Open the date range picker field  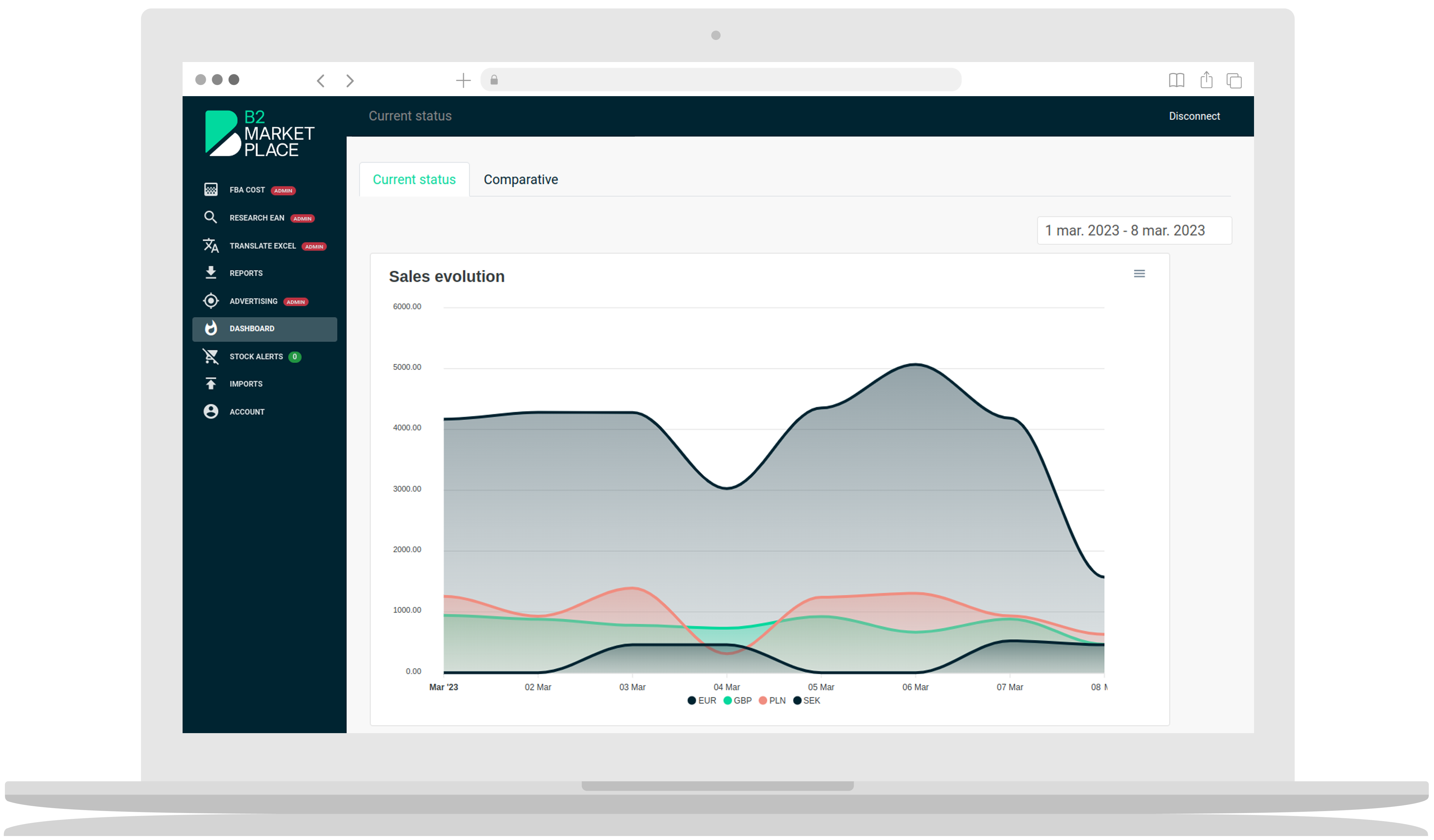click(x=1133, y=231)
